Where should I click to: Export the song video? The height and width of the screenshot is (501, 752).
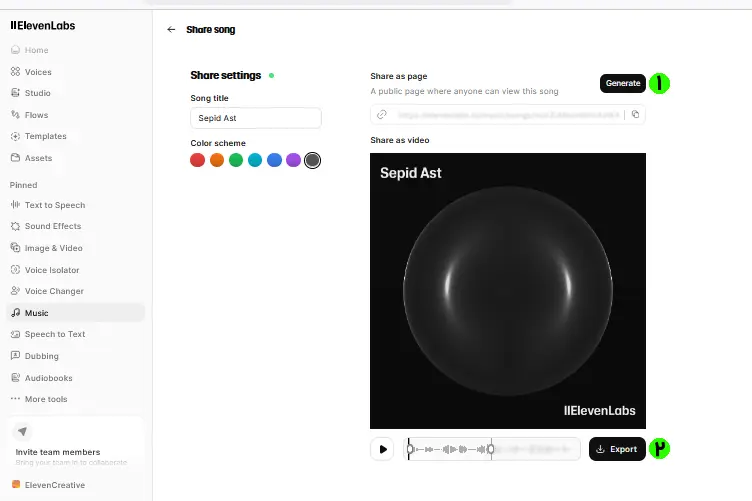617,449
